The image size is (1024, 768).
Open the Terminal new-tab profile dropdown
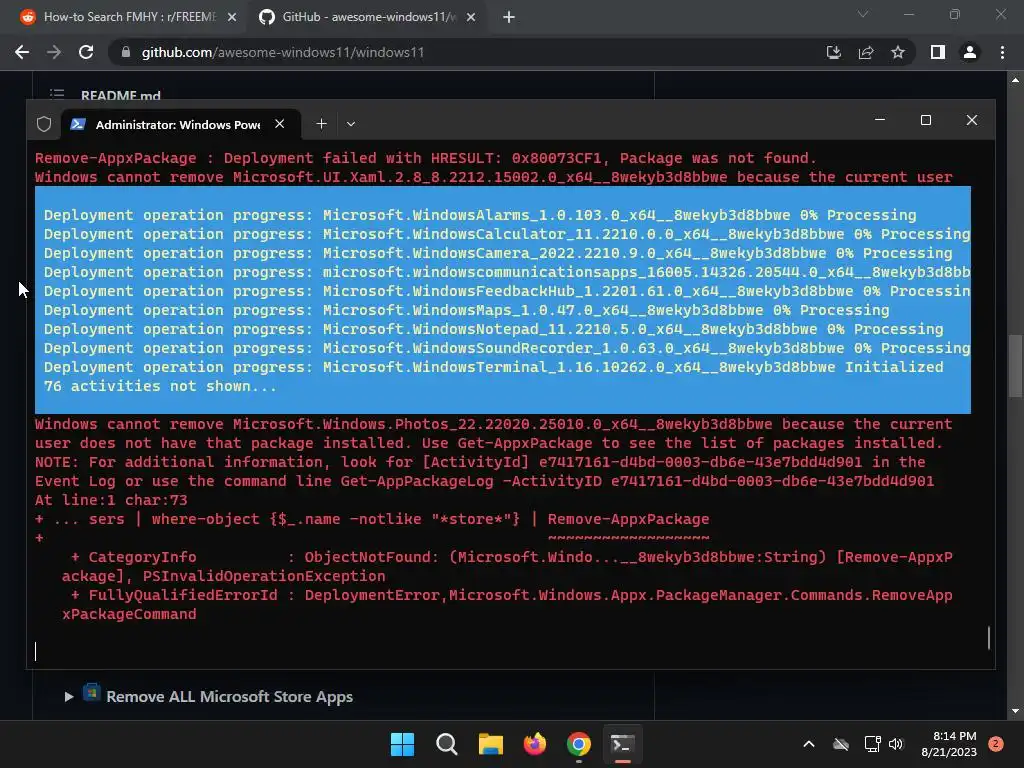[351, 123]
